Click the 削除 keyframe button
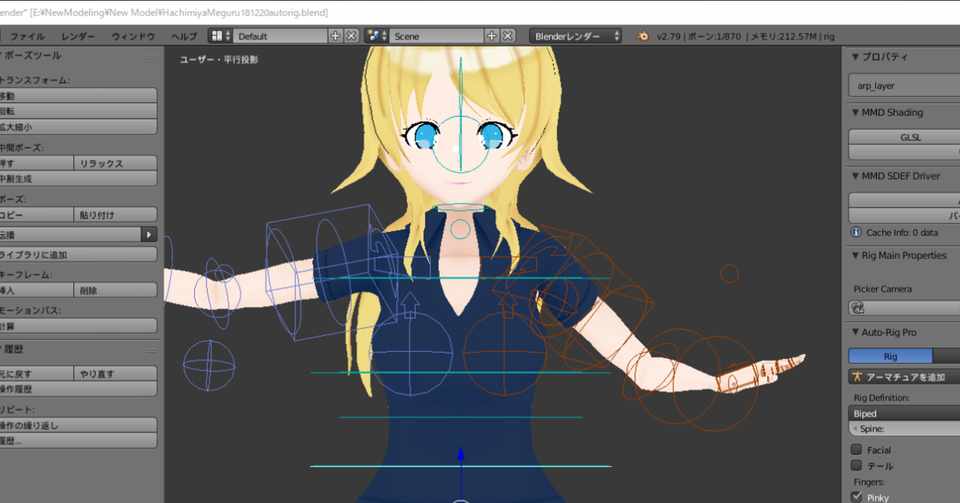This screenshot has width=960, height=503. (115, 291)
